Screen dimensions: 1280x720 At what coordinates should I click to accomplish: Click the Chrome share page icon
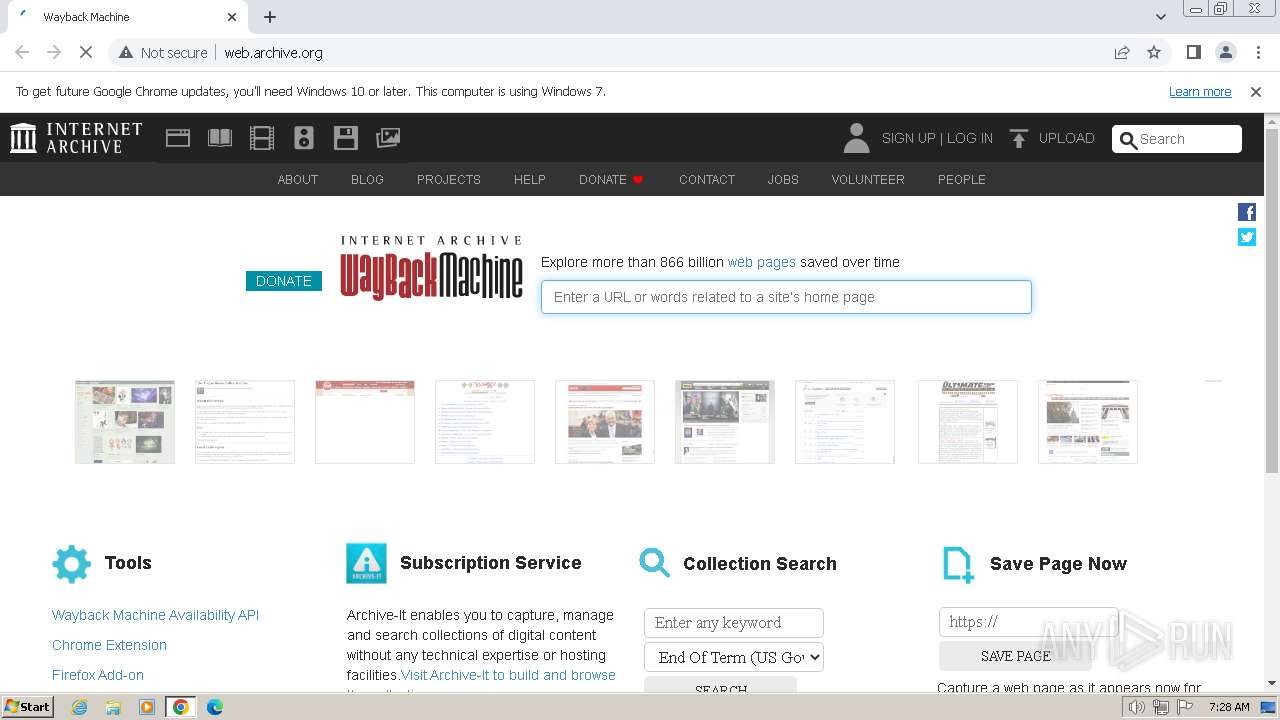(1122, 52)
